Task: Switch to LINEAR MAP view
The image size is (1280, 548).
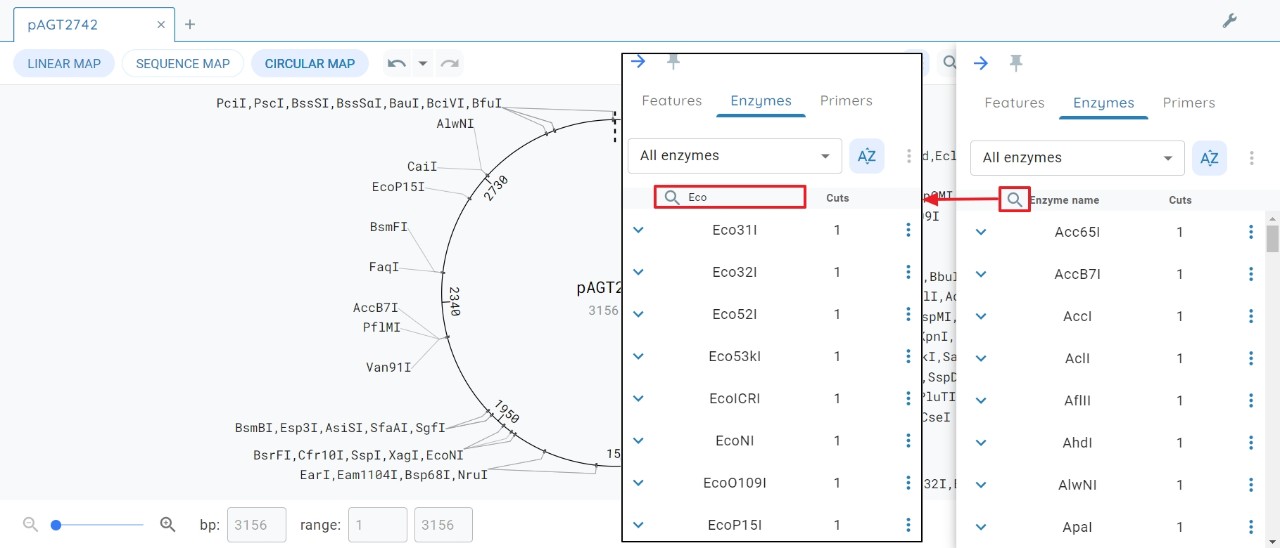Action: click(x=64, y=64)
